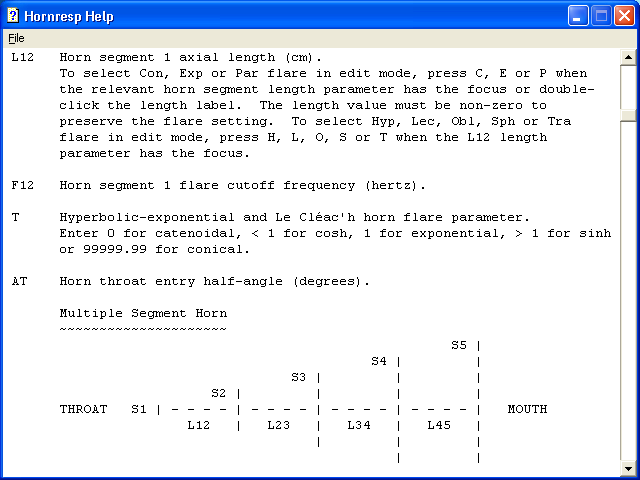This screenshot has height=480, width=640.
Task: Click the Hornresp Help window title text
Action: pyautogui.click(x=69, y=16)
